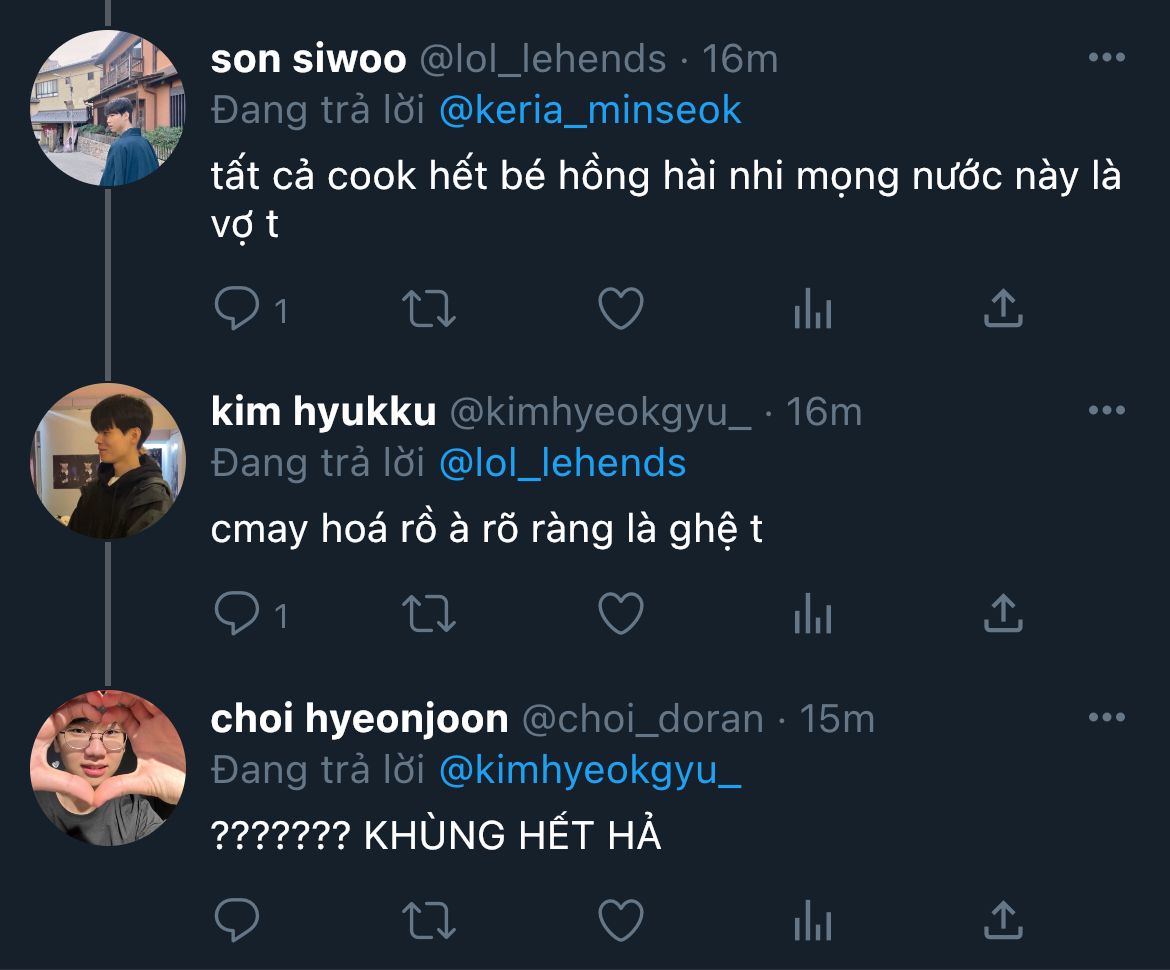Open more options on son siwoo's tweet

point(1106,58)
